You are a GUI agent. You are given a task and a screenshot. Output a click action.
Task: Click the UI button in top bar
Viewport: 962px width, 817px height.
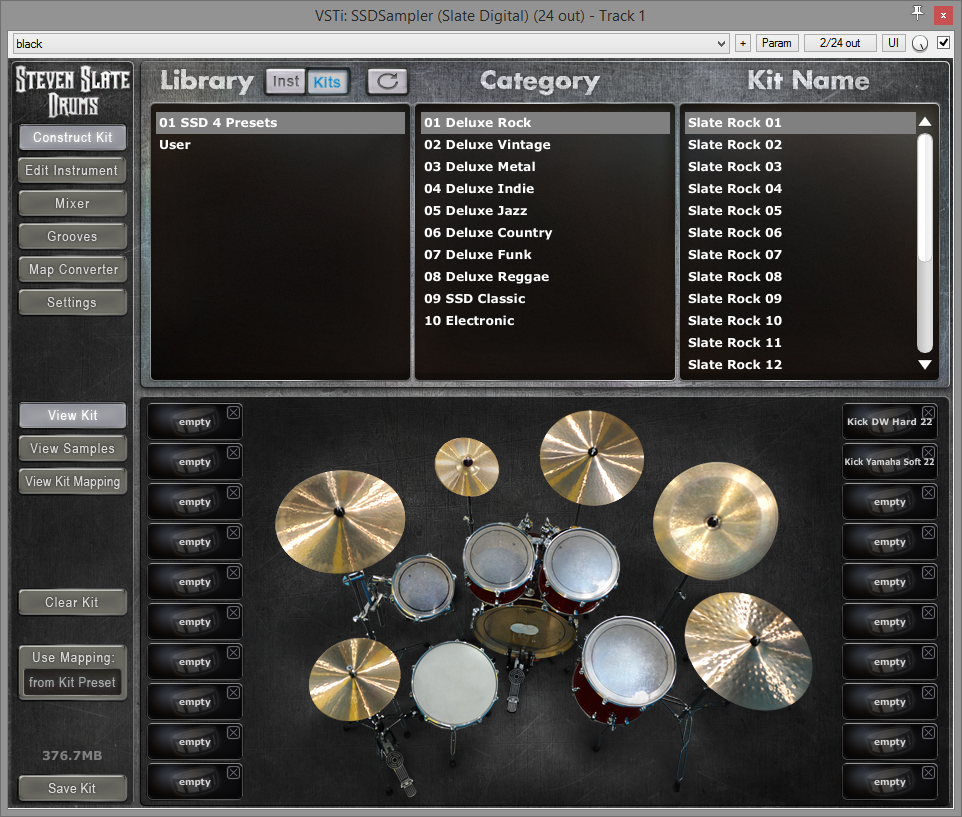(893, 43)
